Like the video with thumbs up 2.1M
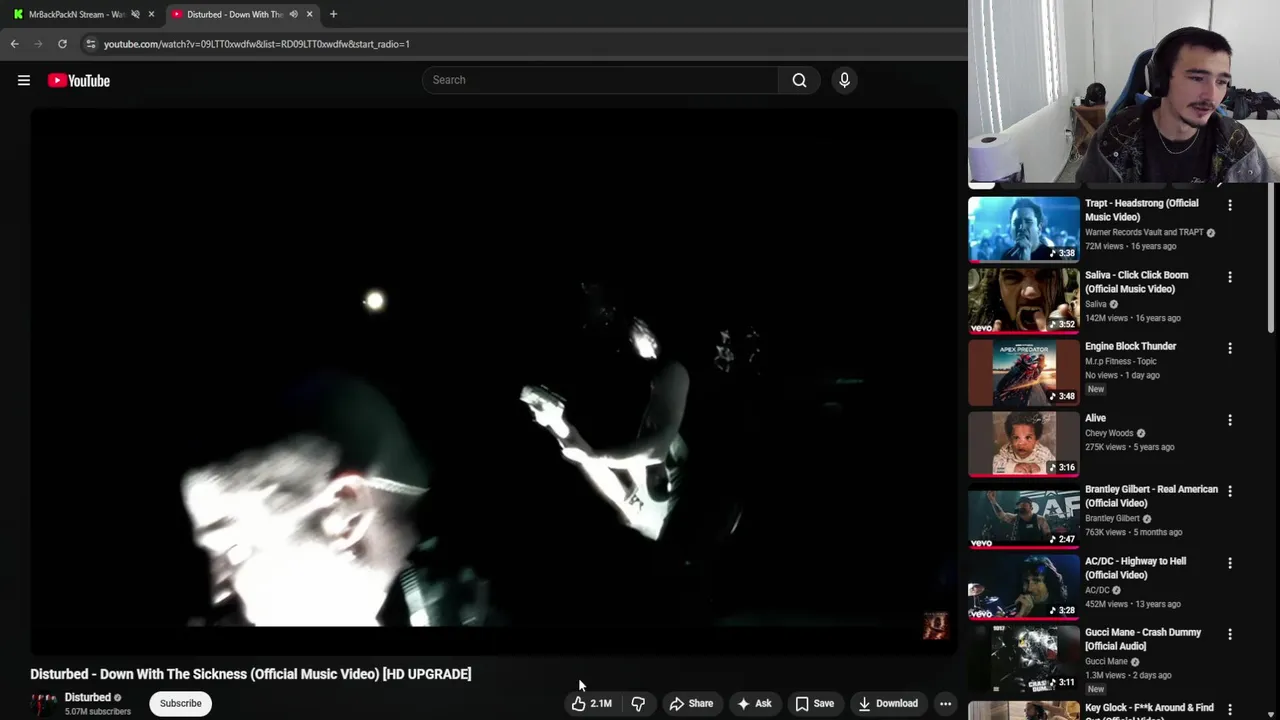 pyautogui.click(x=591, y=703)
